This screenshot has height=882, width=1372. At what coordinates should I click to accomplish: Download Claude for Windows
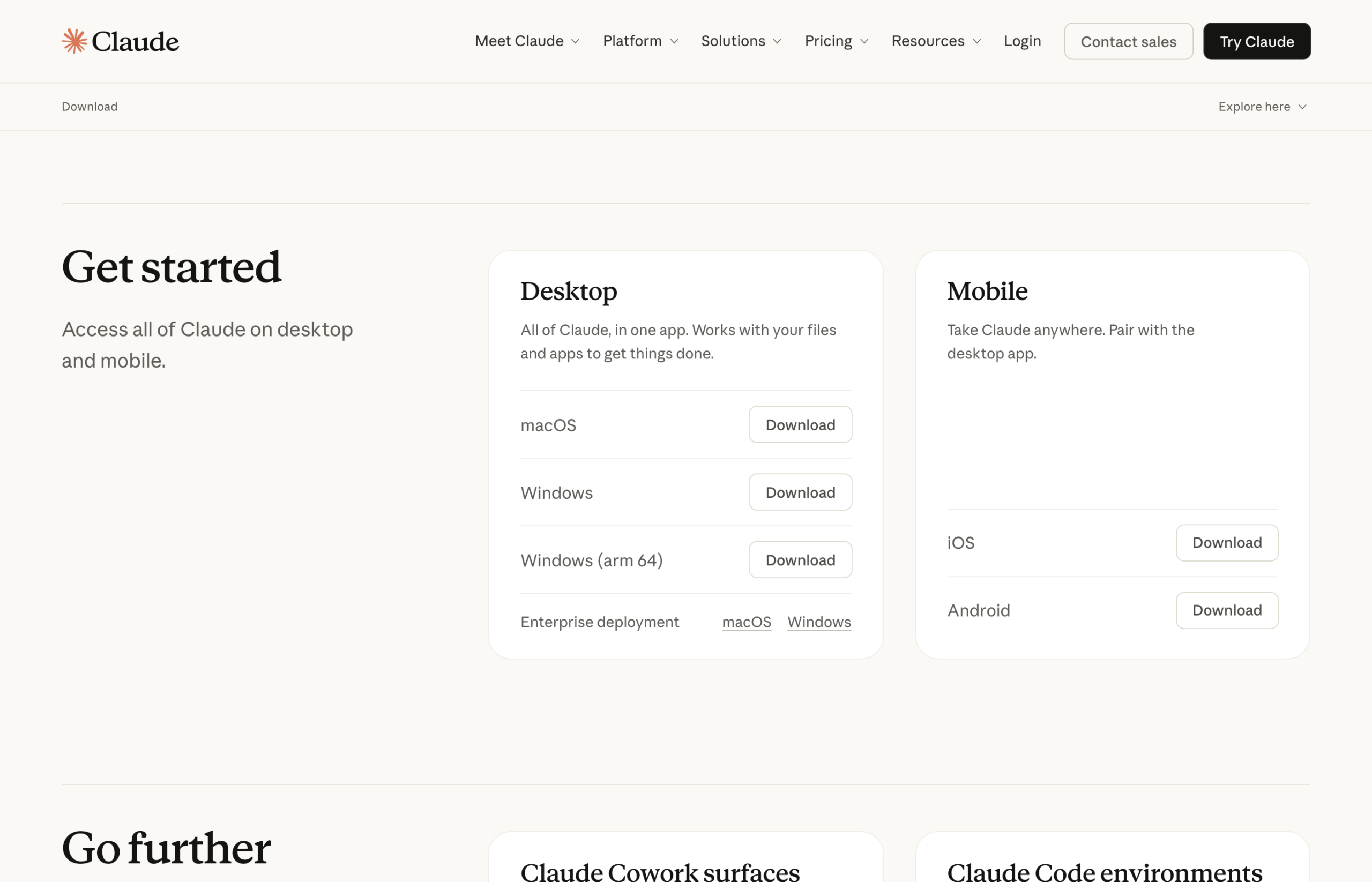800,492
